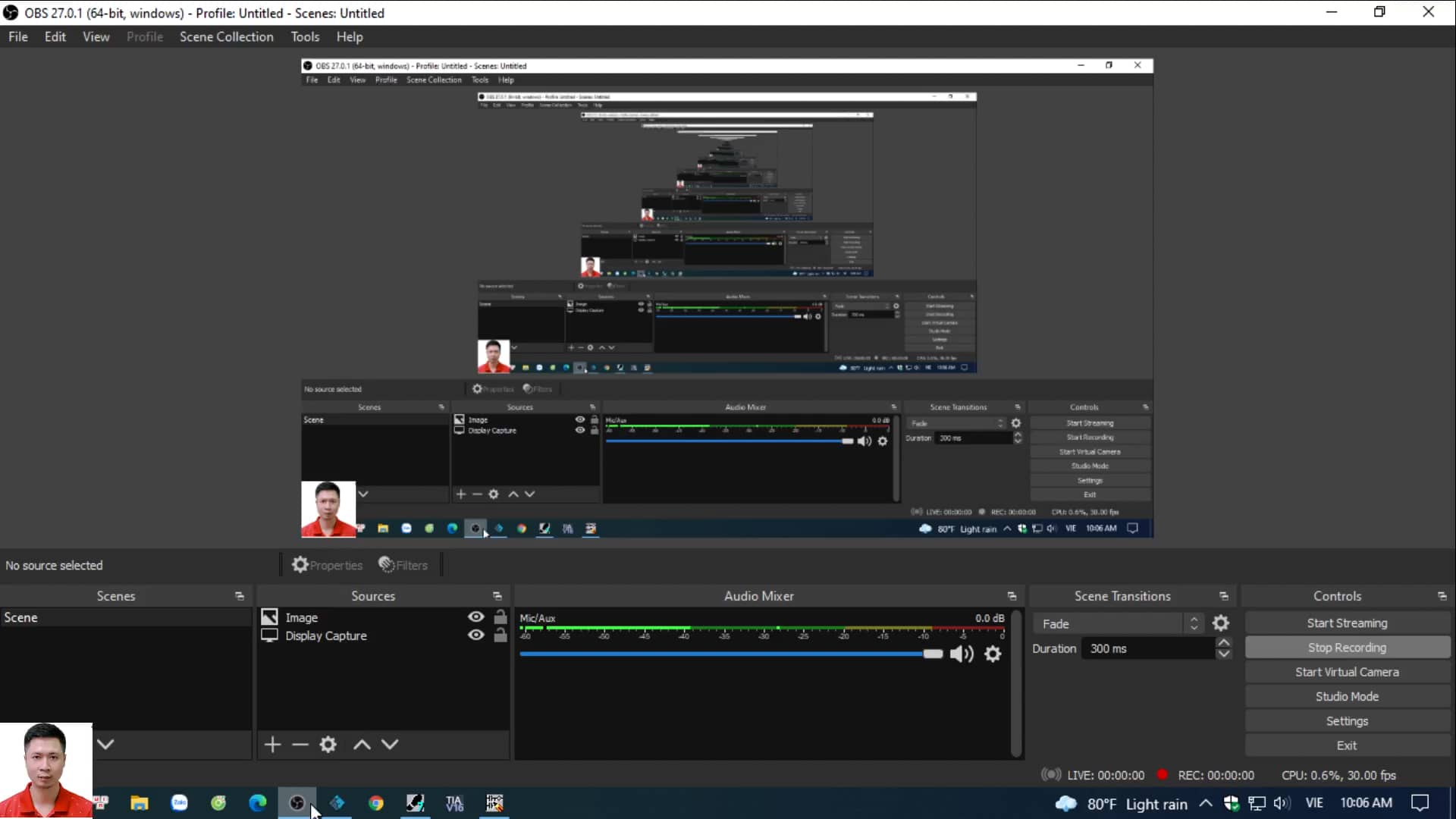
Task: Pop out the Scenes dock
Action: point(240,596)
